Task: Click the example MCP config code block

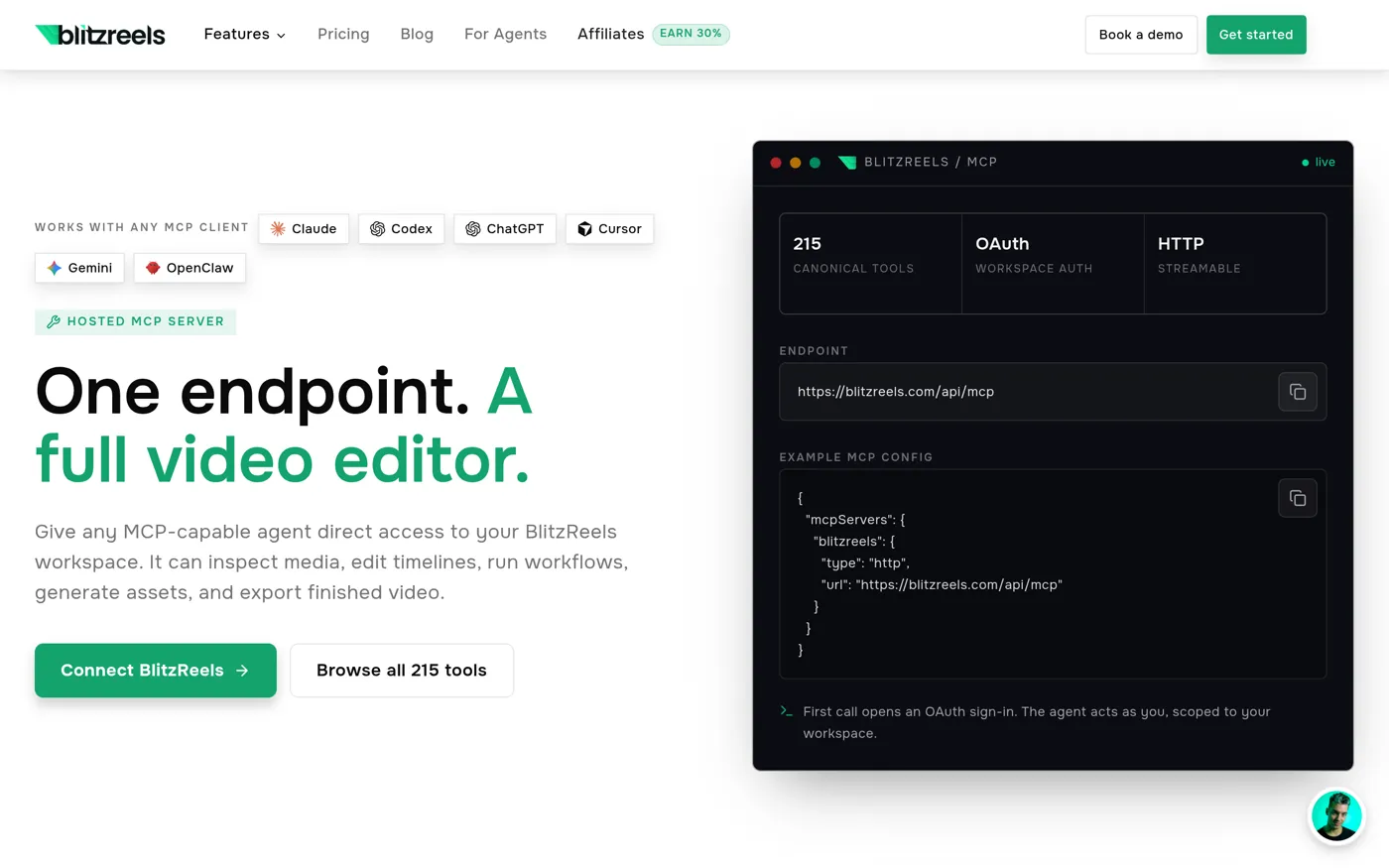Action: [x=1053, y=574]
